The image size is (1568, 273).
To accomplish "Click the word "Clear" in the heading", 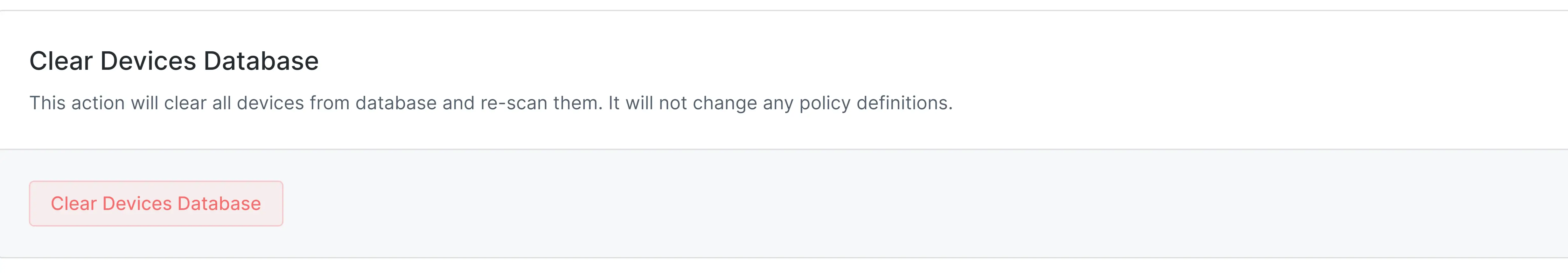I will [61, 61].
